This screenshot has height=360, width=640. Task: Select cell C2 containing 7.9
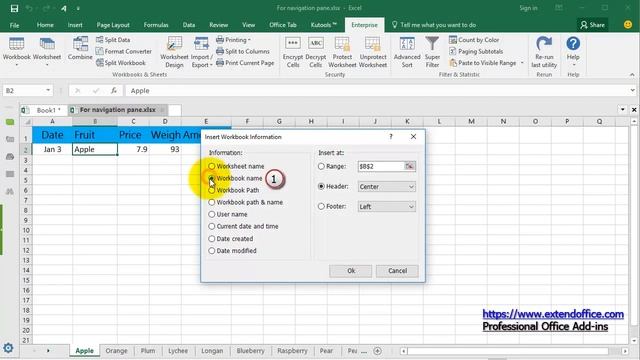[x=133, y=149]
